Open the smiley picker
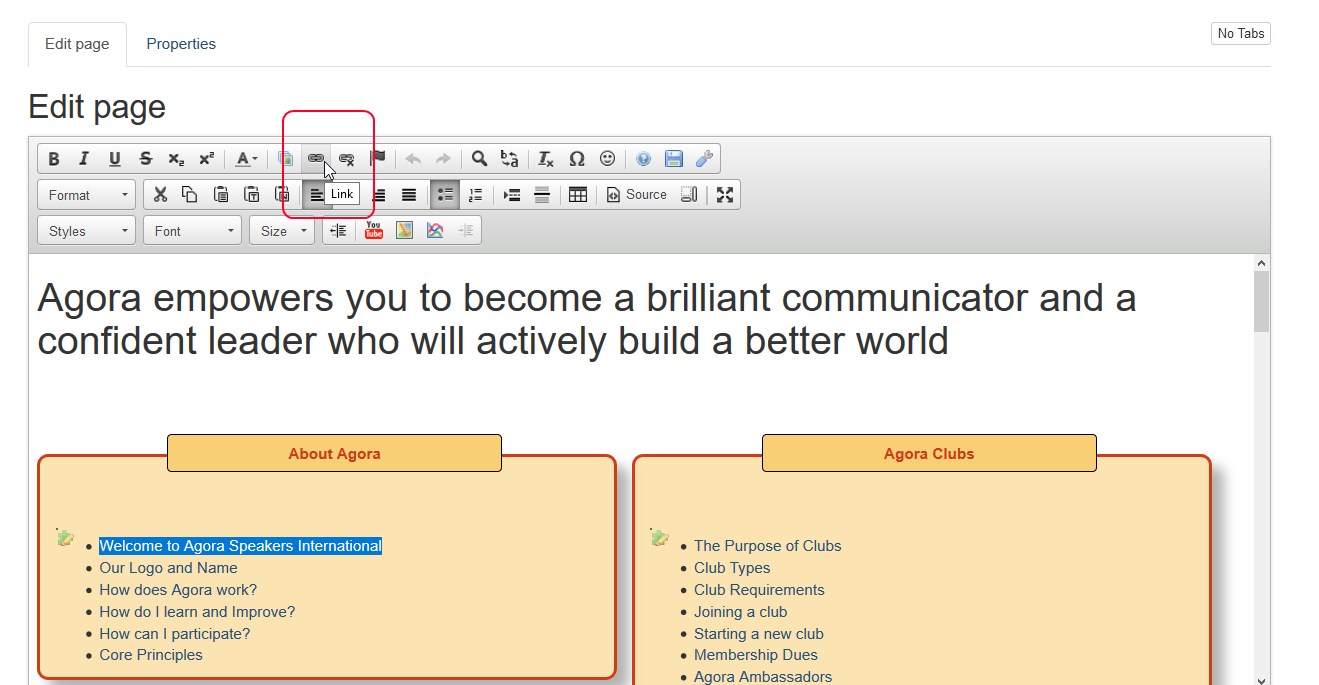This screenshot has height=685, width=1319. [x=607, y=159]
